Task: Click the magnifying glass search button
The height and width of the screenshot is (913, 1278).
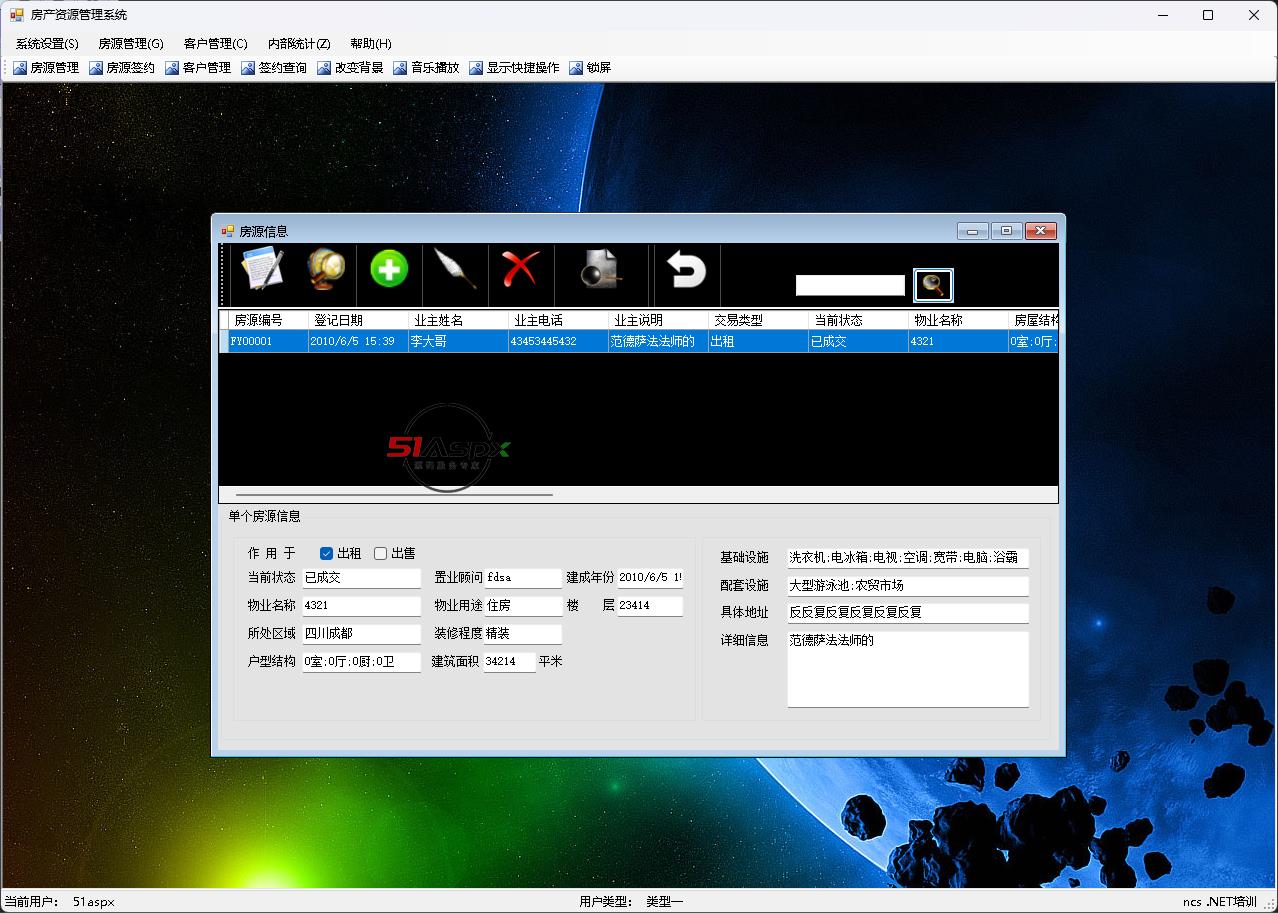Action: tap(933, 285)
